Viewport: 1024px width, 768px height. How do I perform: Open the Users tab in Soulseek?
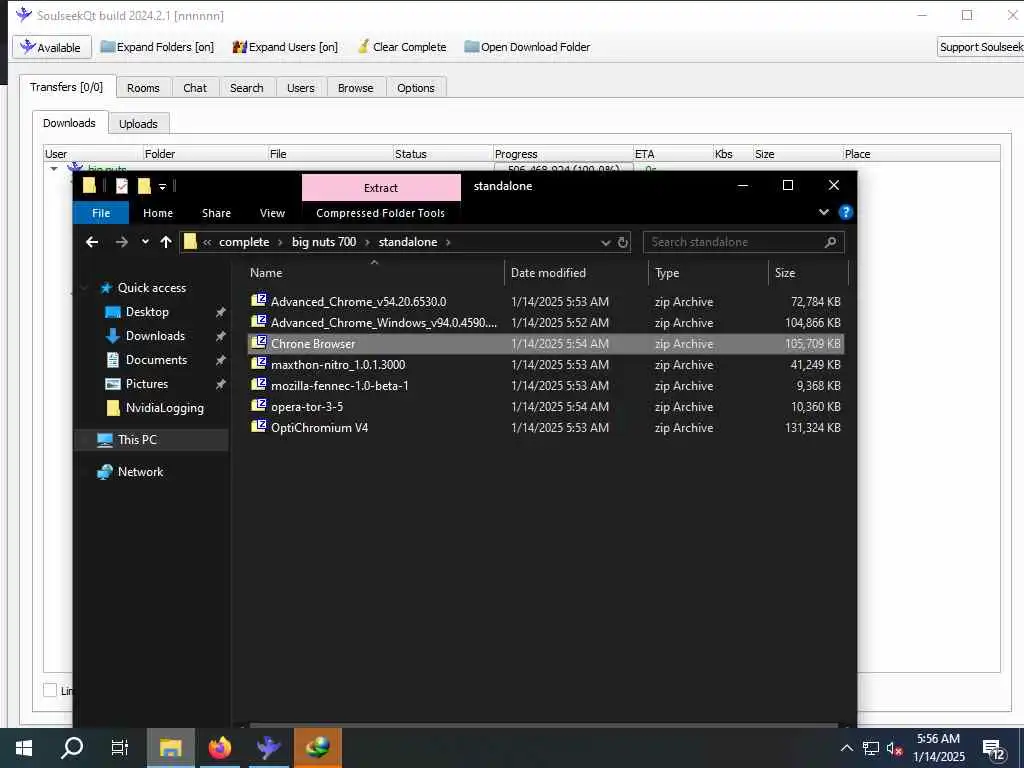300,88
